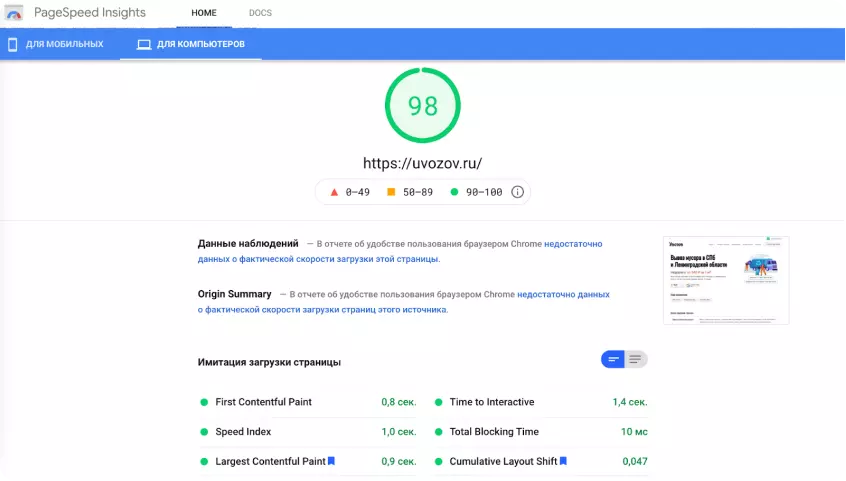Click the Largest Contentful Paint metric label
This screenshot has width=846, height=481.
tap(270, 461)
